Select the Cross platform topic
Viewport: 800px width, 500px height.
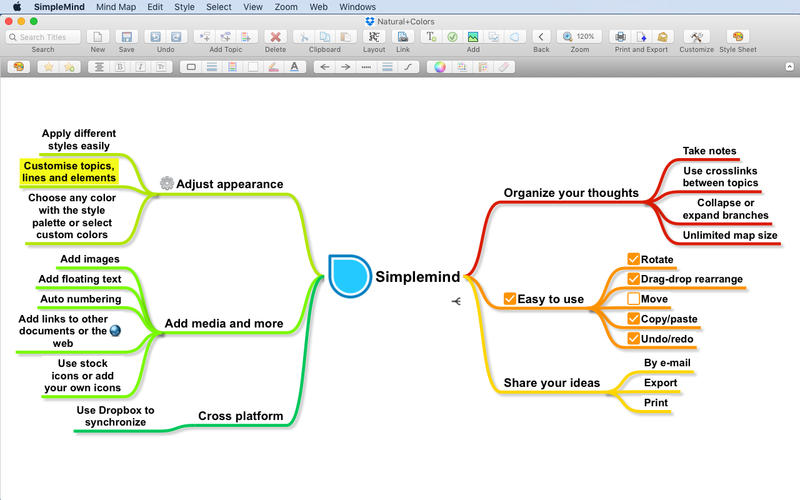[x=240, y=416]
